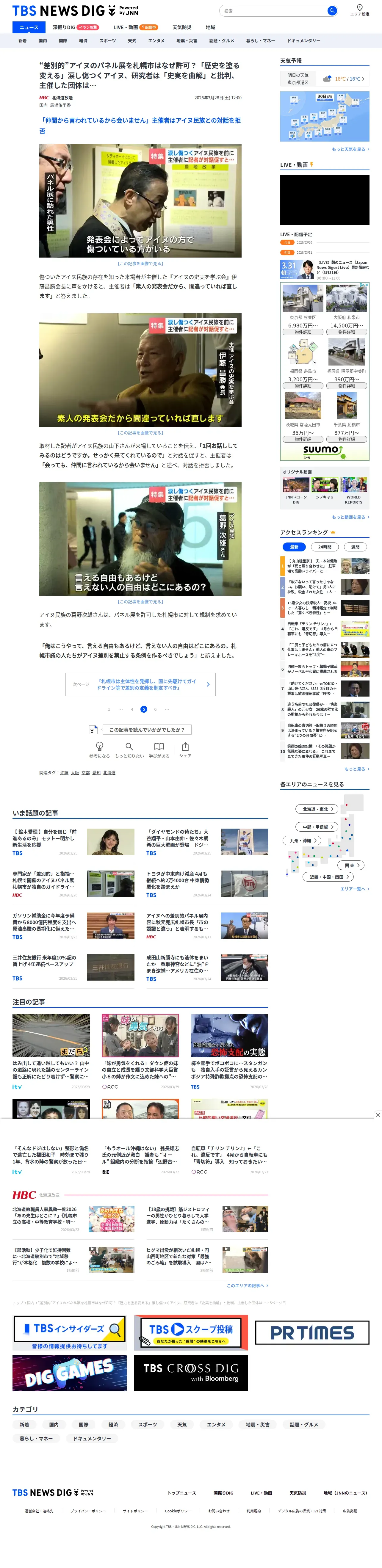Go to page 4 of the article

pyautogui.click(x=131, y=709)
